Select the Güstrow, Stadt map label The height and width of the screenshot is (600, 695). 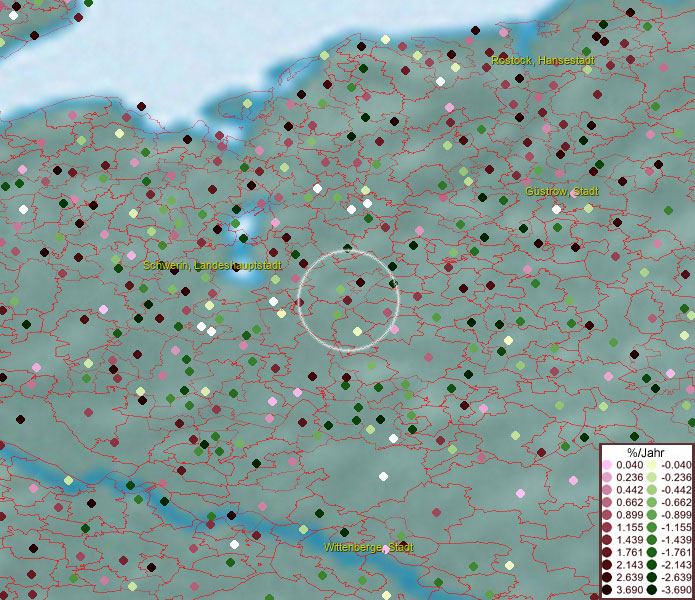(x=561, y=191)
